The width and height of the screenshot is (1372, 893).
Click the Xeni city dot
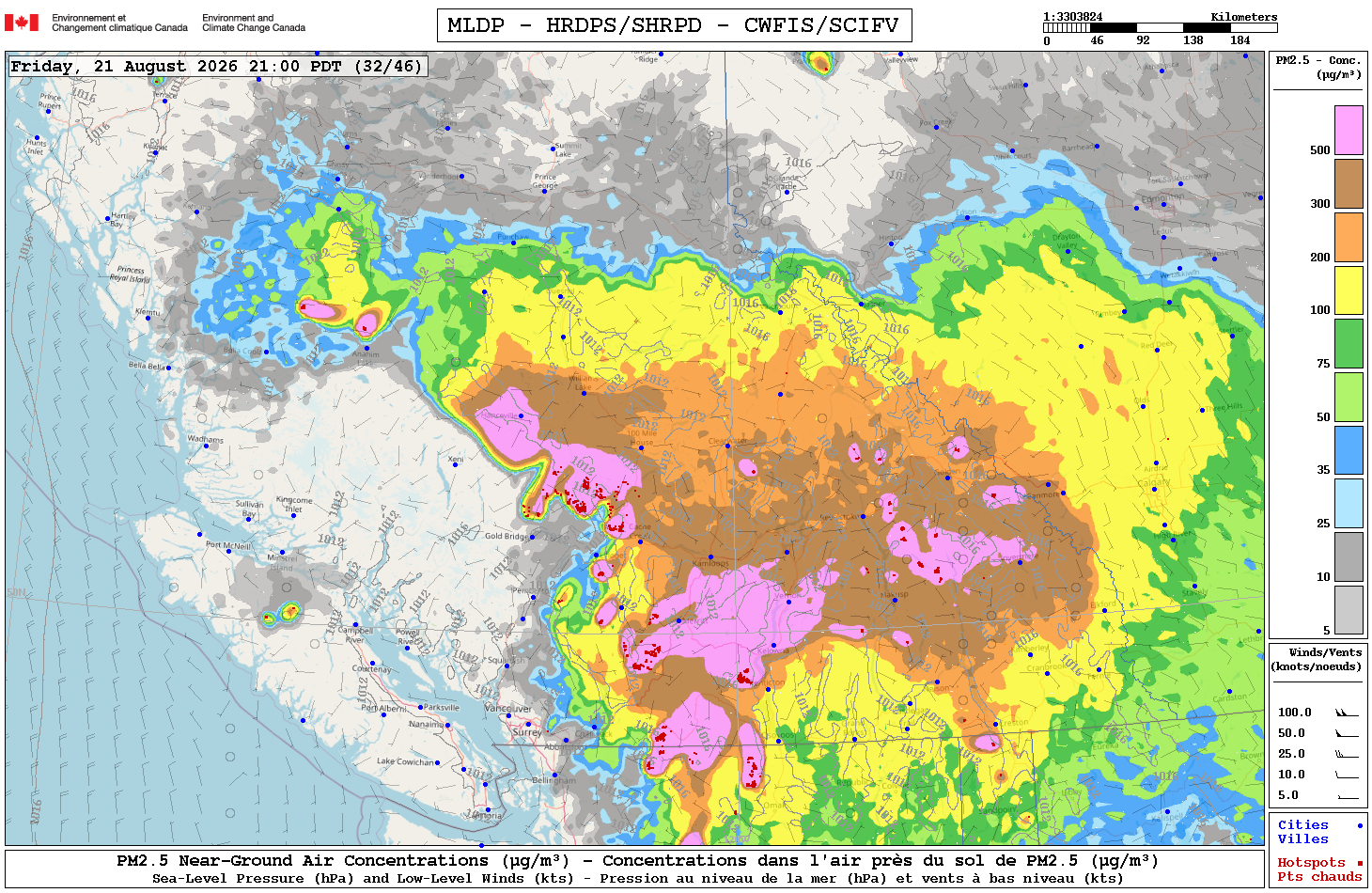coord(455,464)
